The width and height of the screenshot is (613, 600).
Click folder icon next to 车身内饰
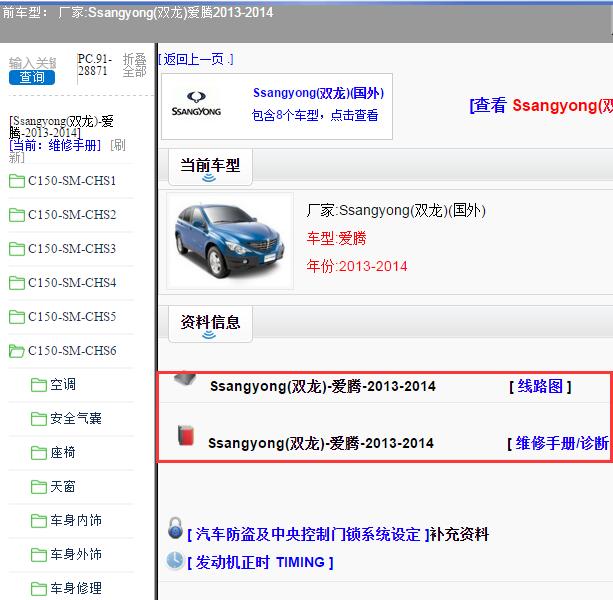click(x=39, y=521)
